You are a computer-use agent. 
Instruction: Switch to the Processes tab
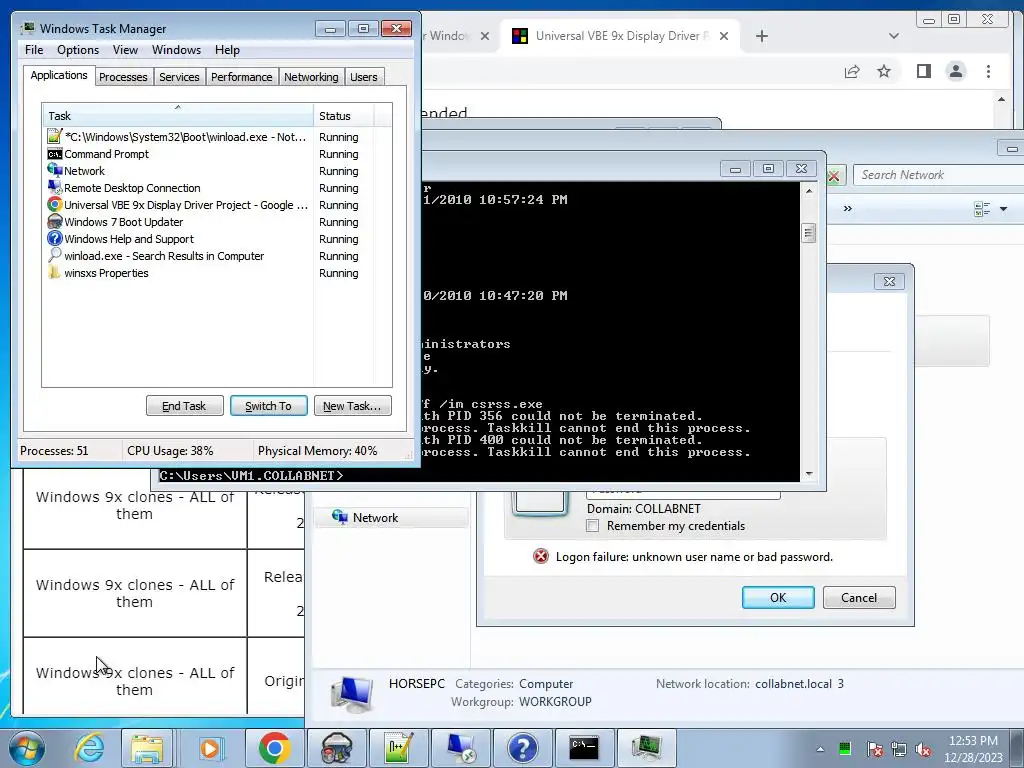coord(123,77)
